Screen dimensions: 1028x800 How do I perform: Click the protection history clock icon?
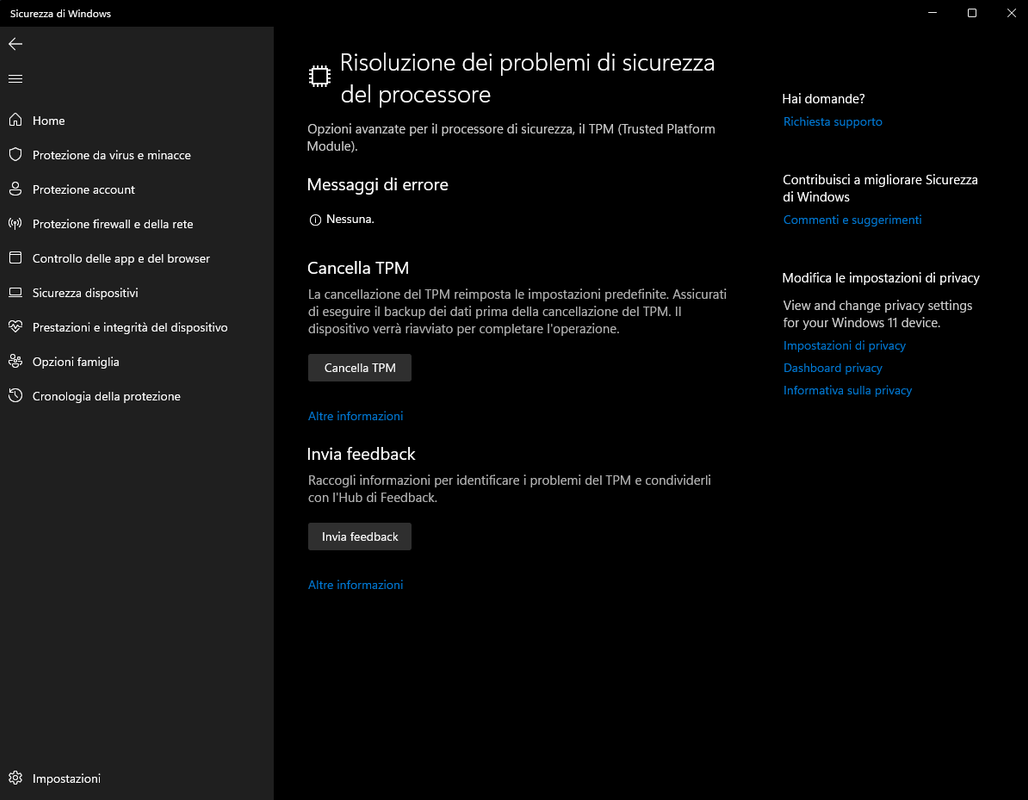coord(15,395)
